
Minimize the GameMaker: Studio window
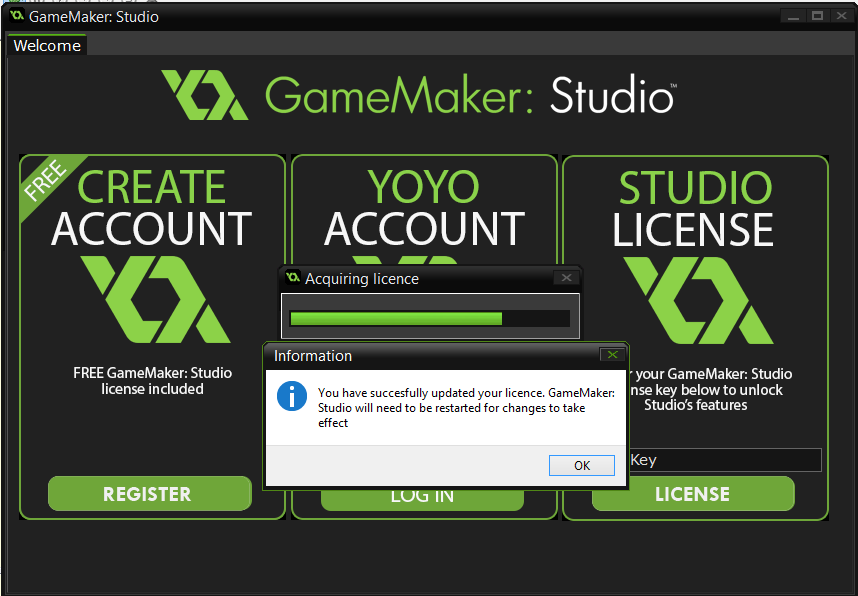point(793,16)
